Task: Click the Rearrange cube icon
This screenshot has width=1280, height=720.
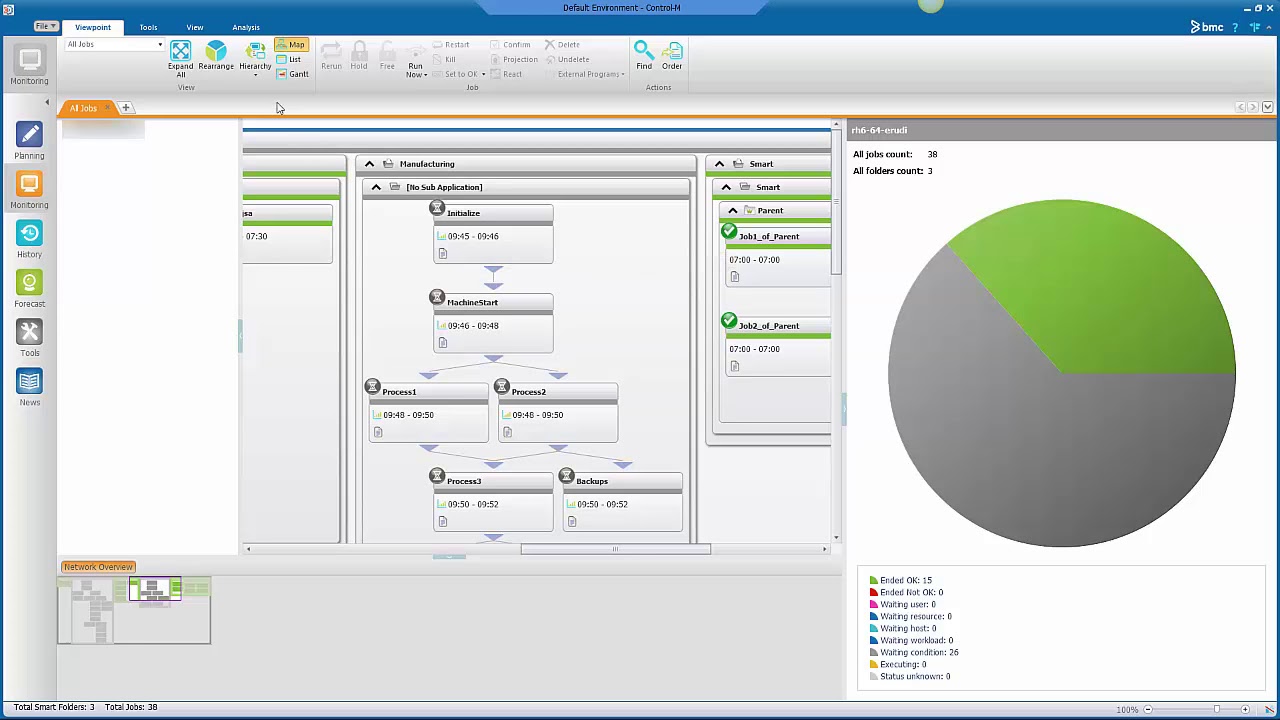Action: coord(216,50)
